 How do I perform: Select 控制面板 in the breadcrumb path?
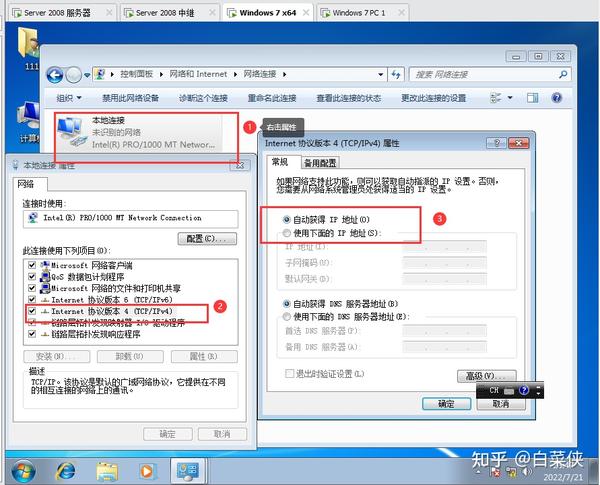coord(136,74)
